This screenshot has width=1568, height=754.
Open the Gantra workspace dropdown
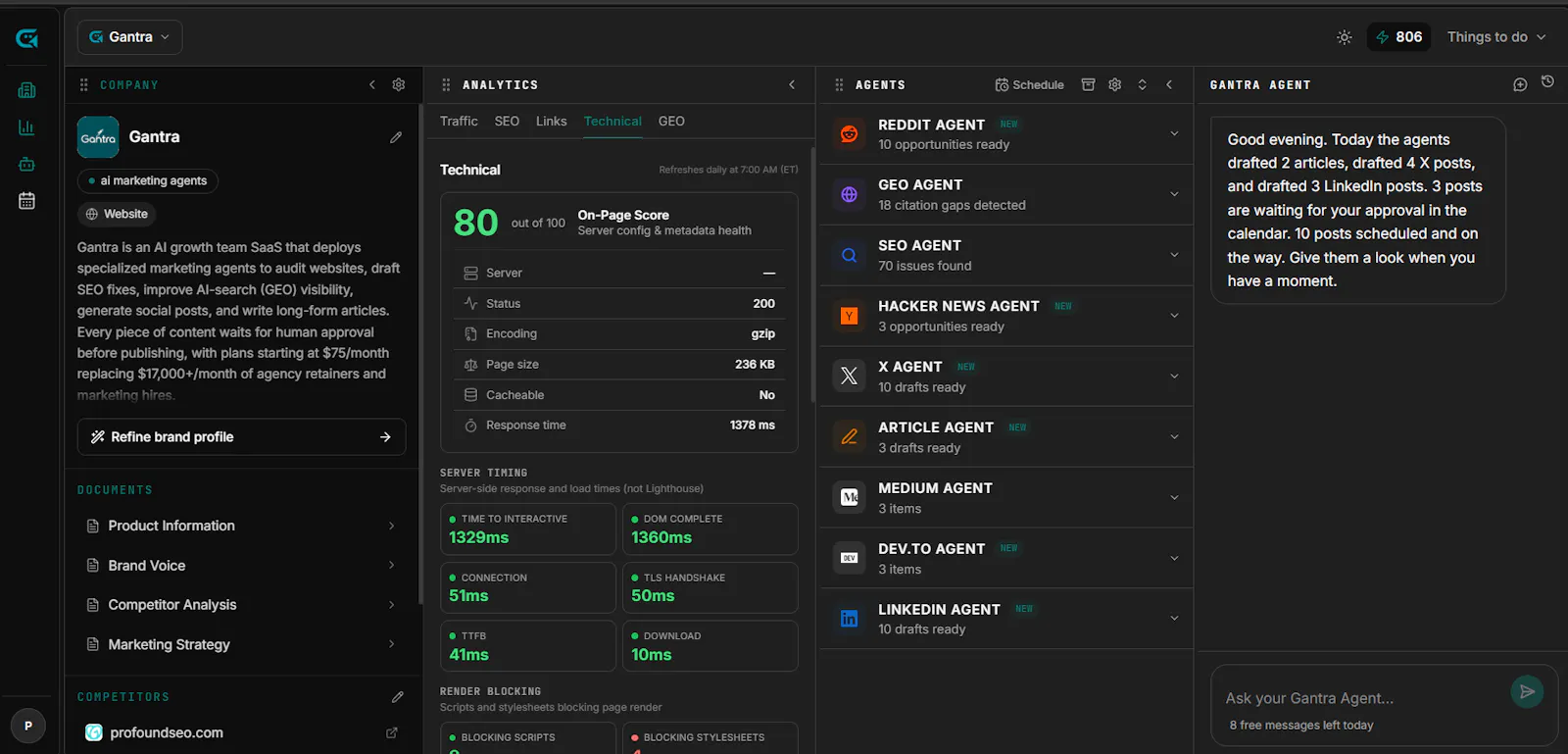click(x=130, y=37)
